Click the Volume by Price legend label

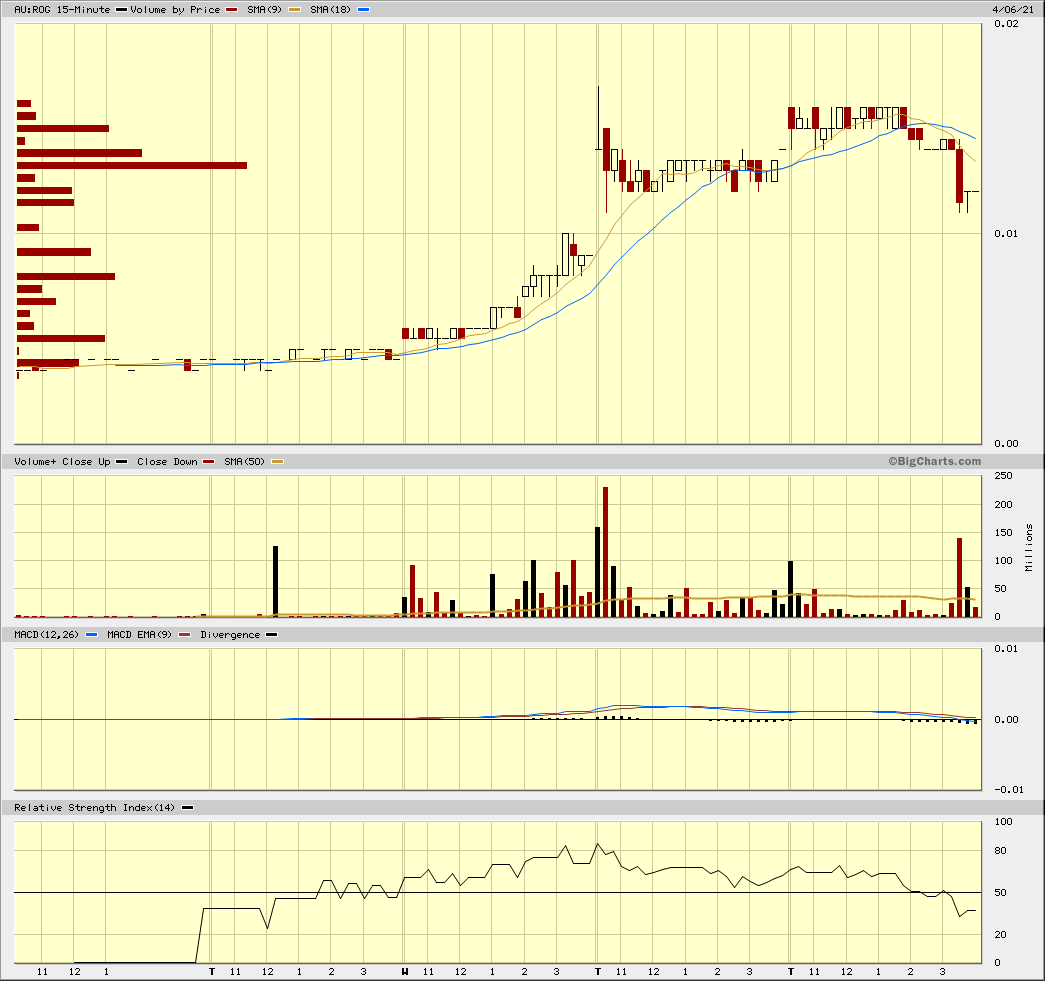click(x=175, y=9)
